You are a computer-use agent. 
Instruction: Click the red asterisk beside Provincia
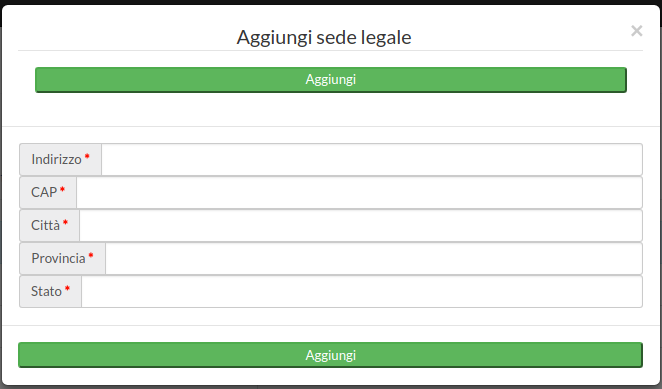point(91,255)
